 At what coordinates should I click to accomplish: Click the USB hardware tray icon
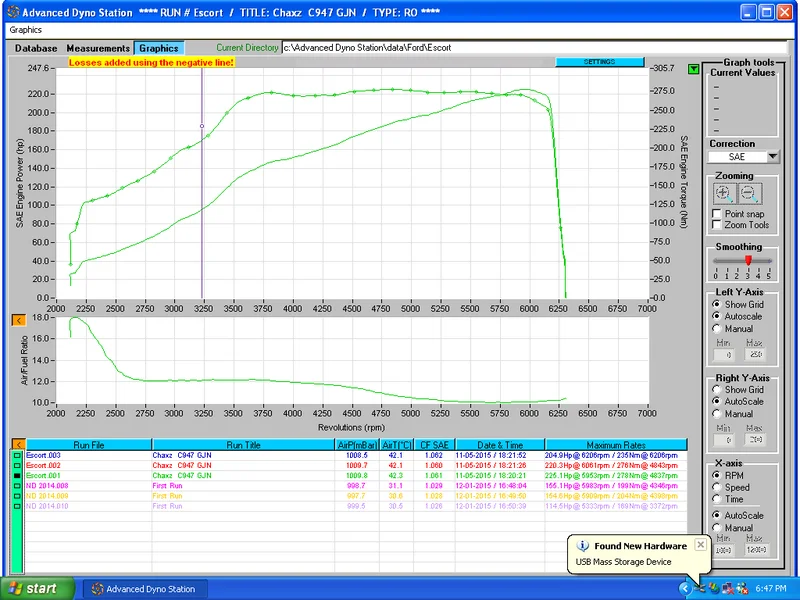tap(700, 588)
